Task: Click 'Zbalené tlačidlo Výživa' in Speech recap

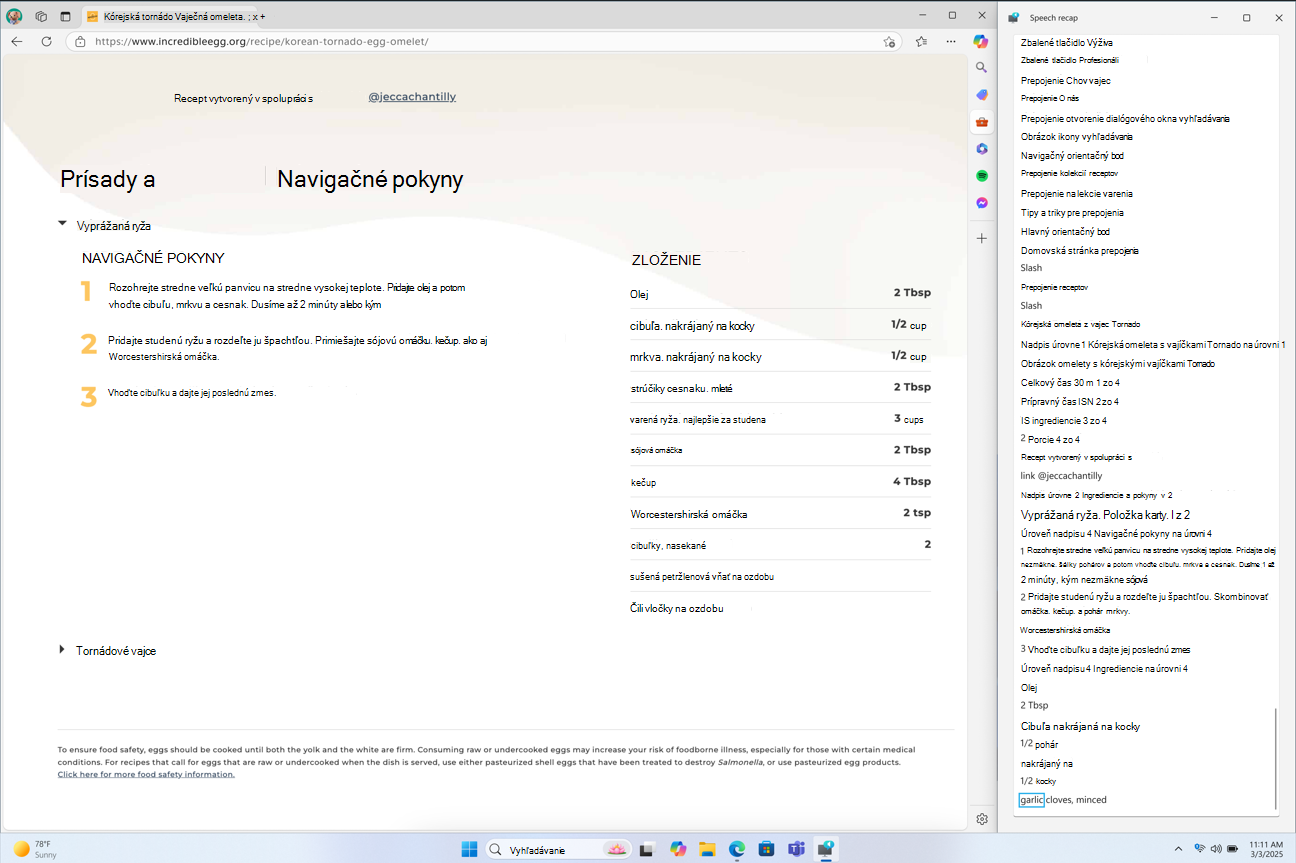Action: pyautogui.click(x=1066, y=43)
